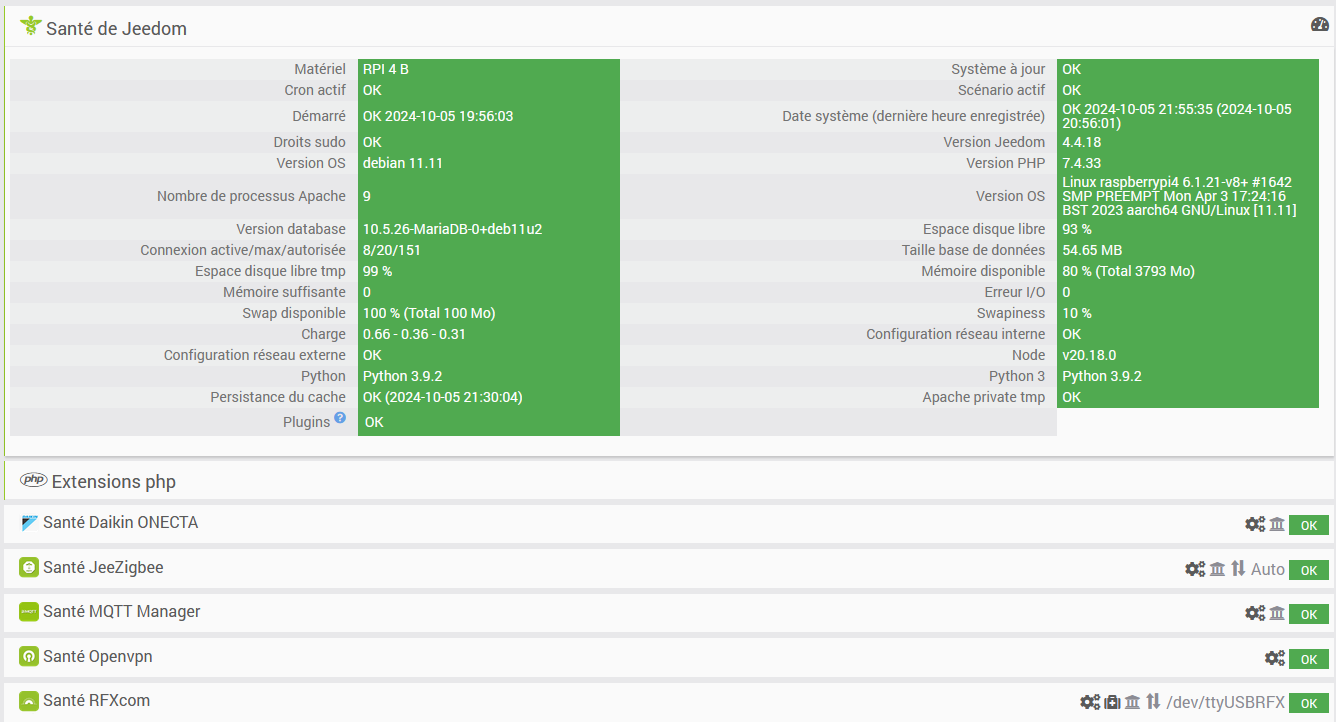The width and height of the screenshot is (1336, 722).
Task: Click the Plugins help question mark
Action: tap(340, 418)
